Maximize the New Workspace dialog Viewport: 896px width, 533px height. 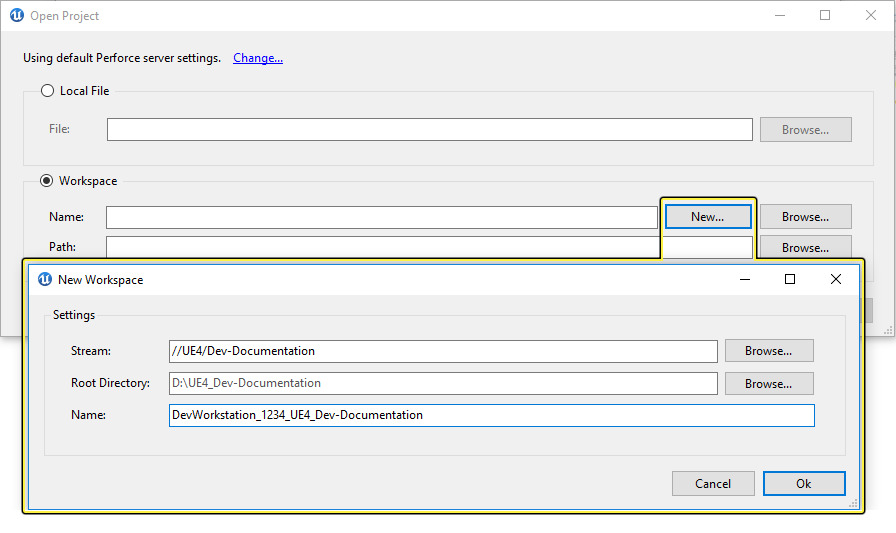(x=790, y=280)
